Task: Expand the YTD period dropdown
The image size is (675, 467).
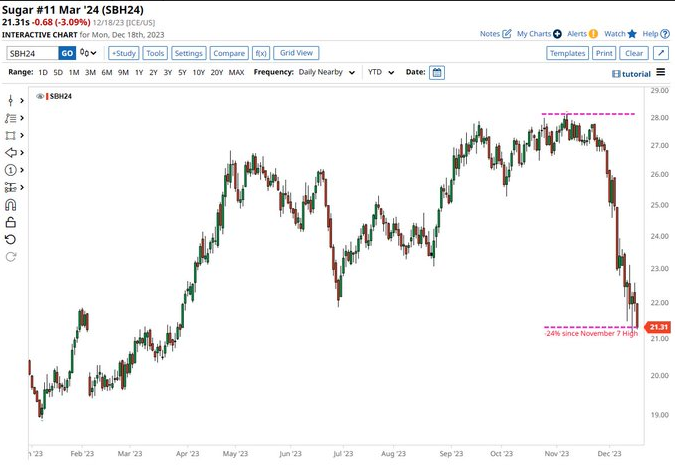Action: 380,72
